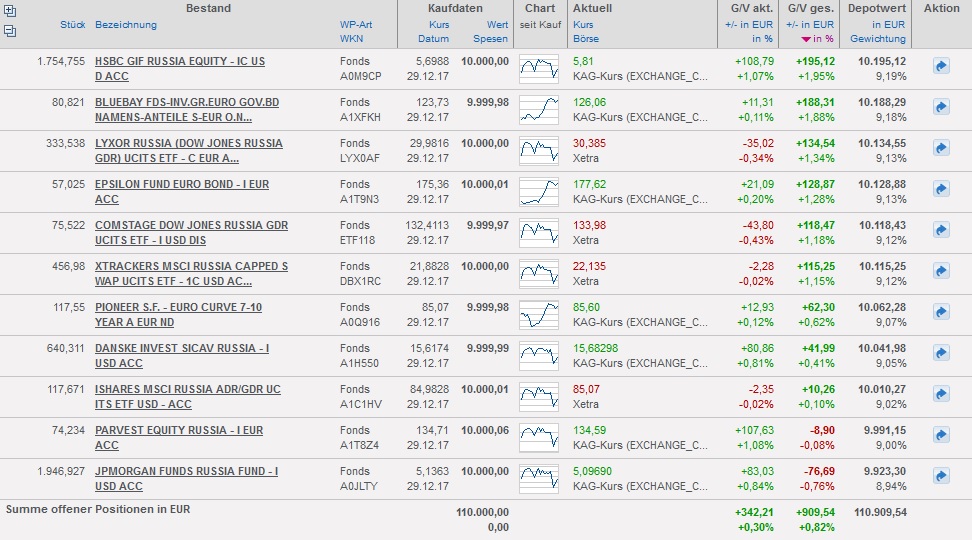The width and height of the screenshot is (972, 540).
Task: View chart thumbnail for Bluebay FDS
Action: tap(539, 110)
